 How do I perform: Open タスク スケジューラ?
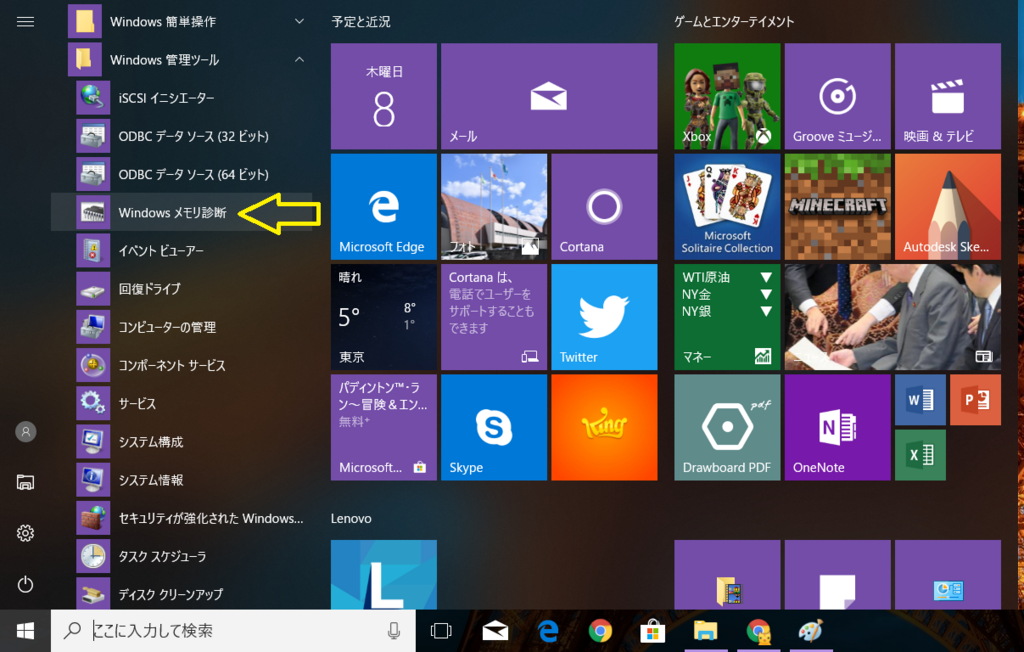[182, 557]
